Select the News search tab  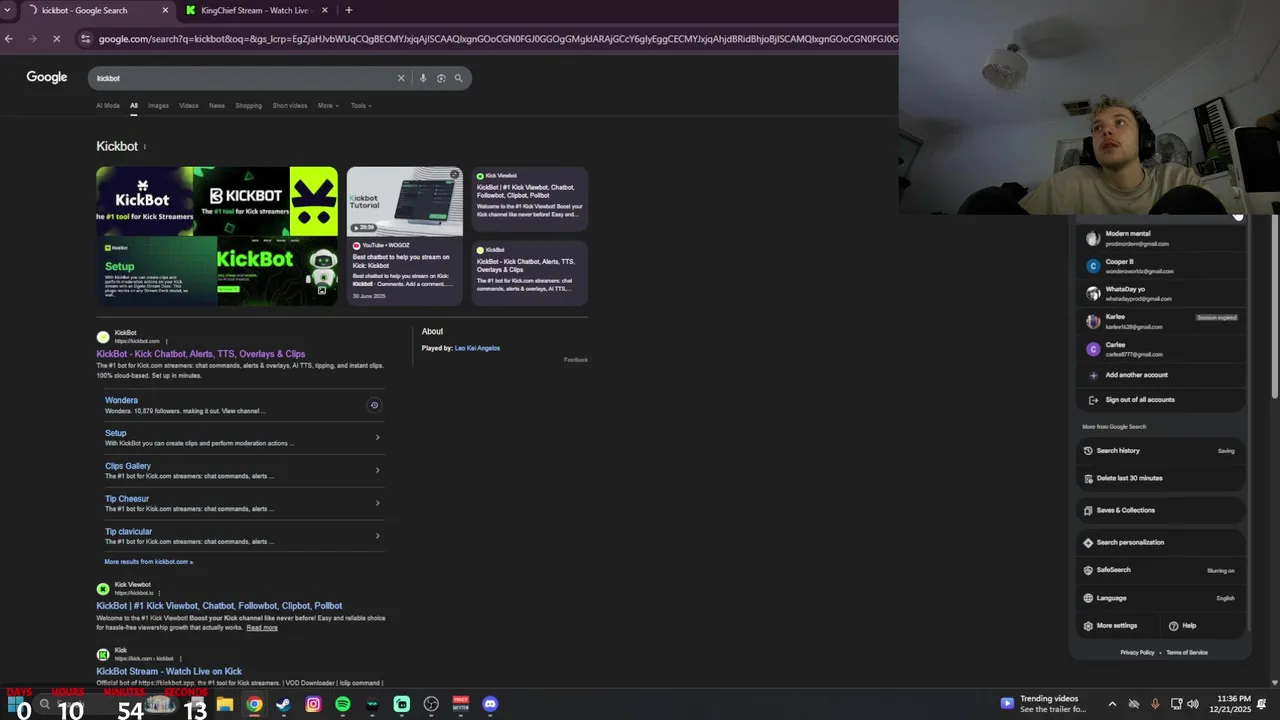click(x=217, y=105)
